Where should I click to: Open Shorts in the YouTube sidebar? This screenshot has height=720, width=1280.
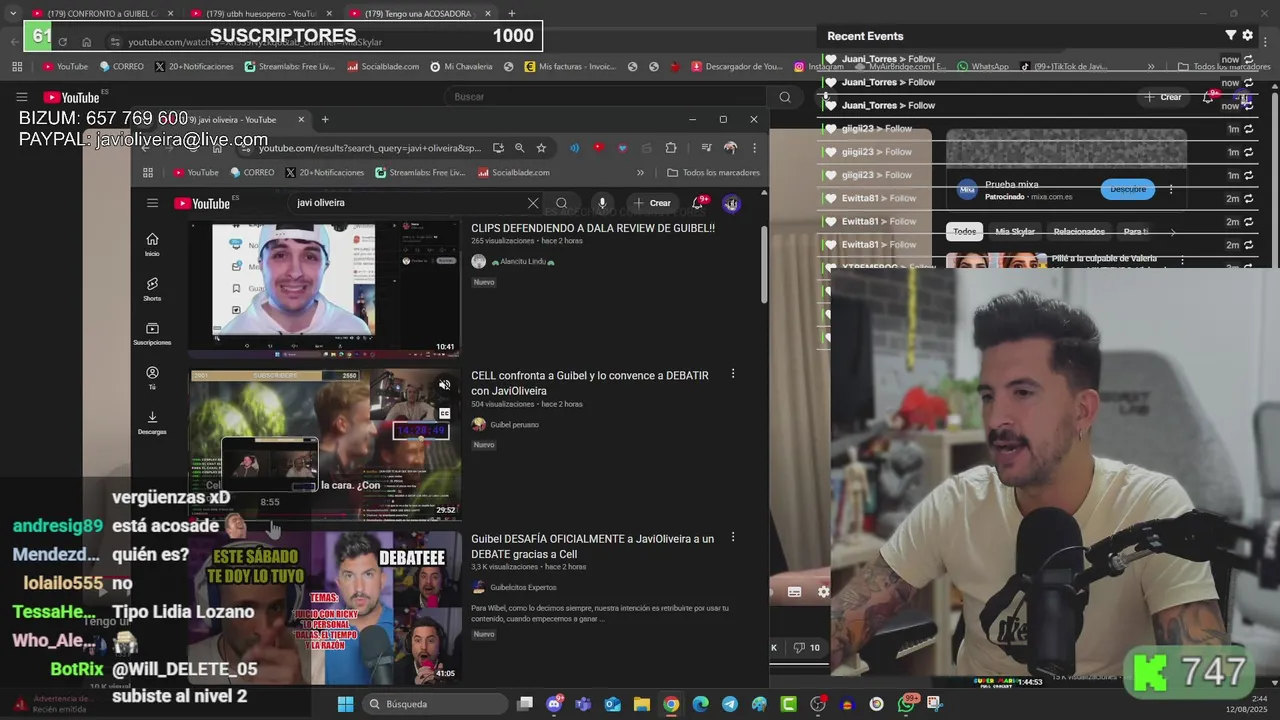tap(152, 289)
